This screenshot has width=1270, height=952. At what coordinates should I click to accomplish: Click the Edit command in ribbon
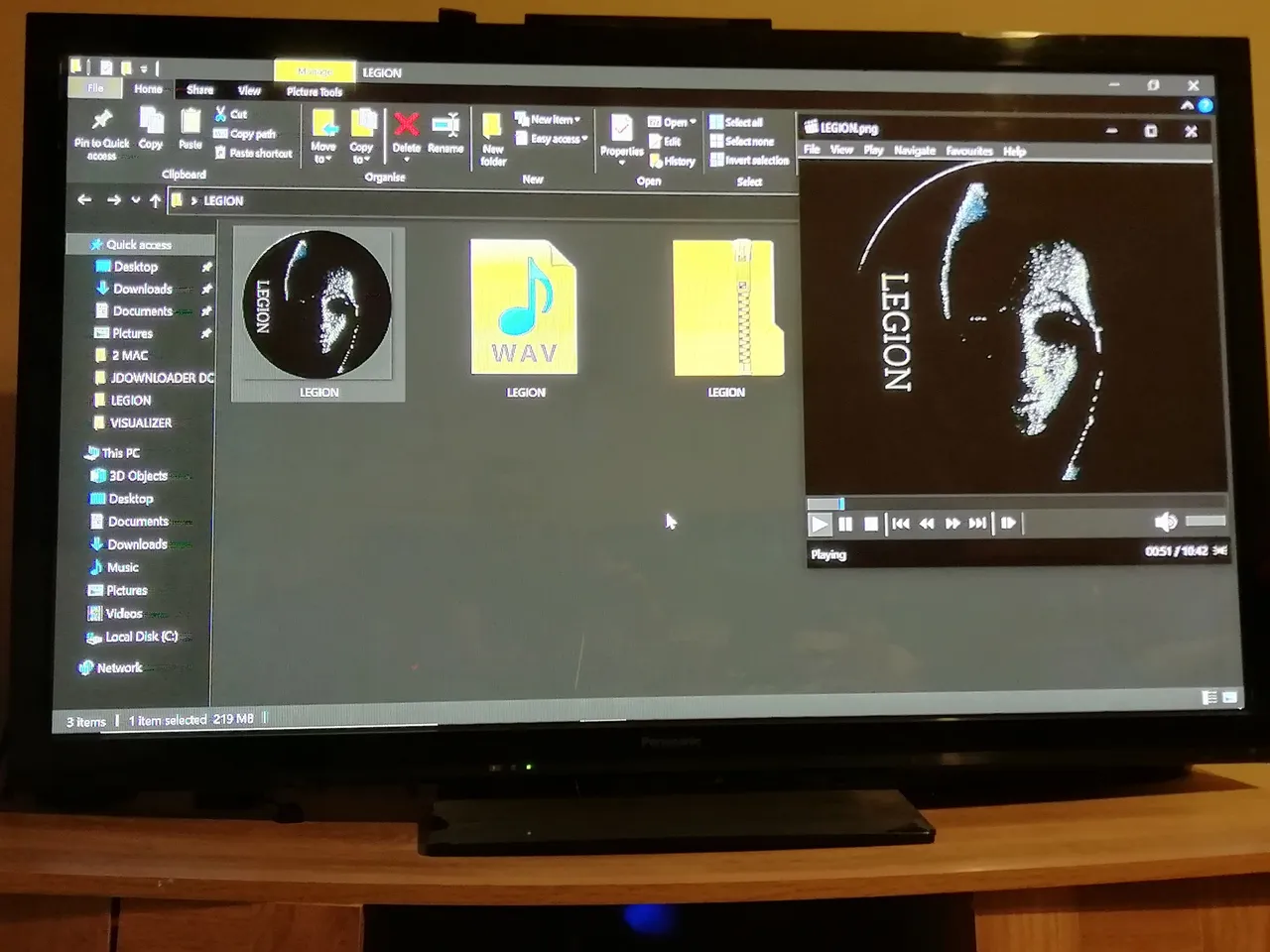665,141
